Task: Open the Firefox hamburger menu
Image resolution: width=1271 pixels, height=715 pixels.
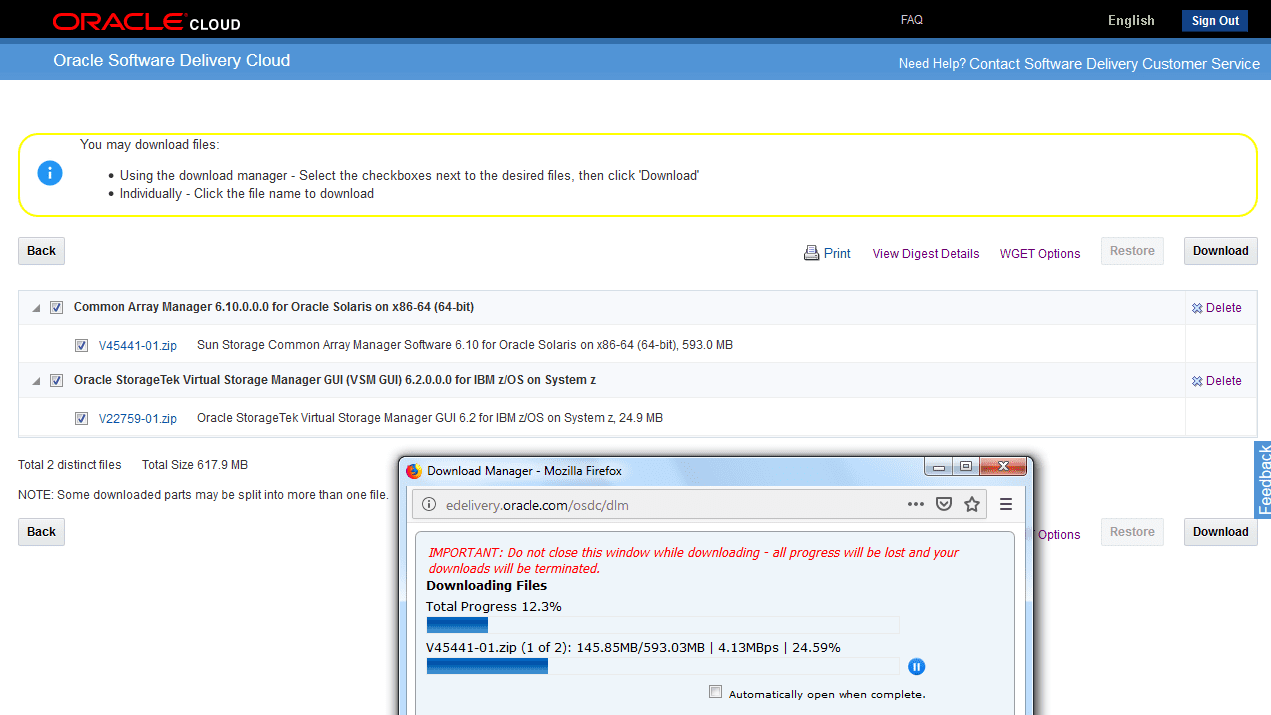Action: pos(1006,504)
